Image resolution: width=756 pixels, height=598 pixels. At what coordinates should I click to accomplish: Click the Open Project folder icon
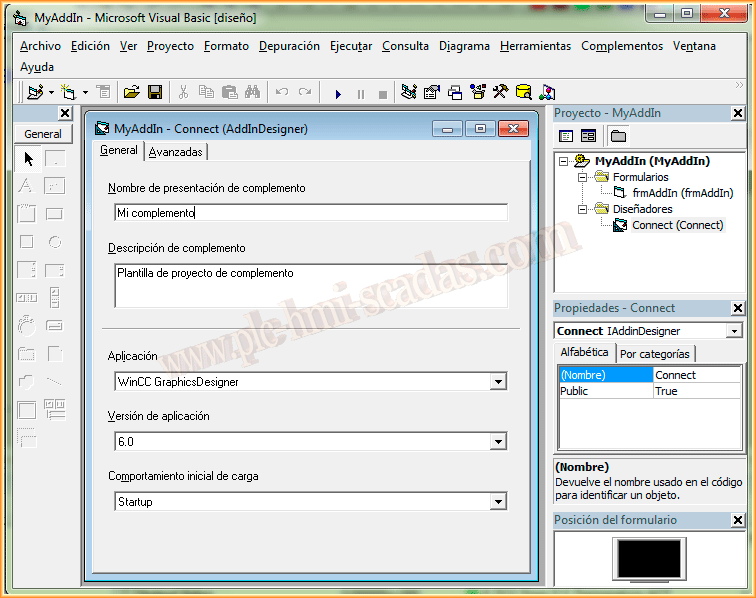coord(131,93)
